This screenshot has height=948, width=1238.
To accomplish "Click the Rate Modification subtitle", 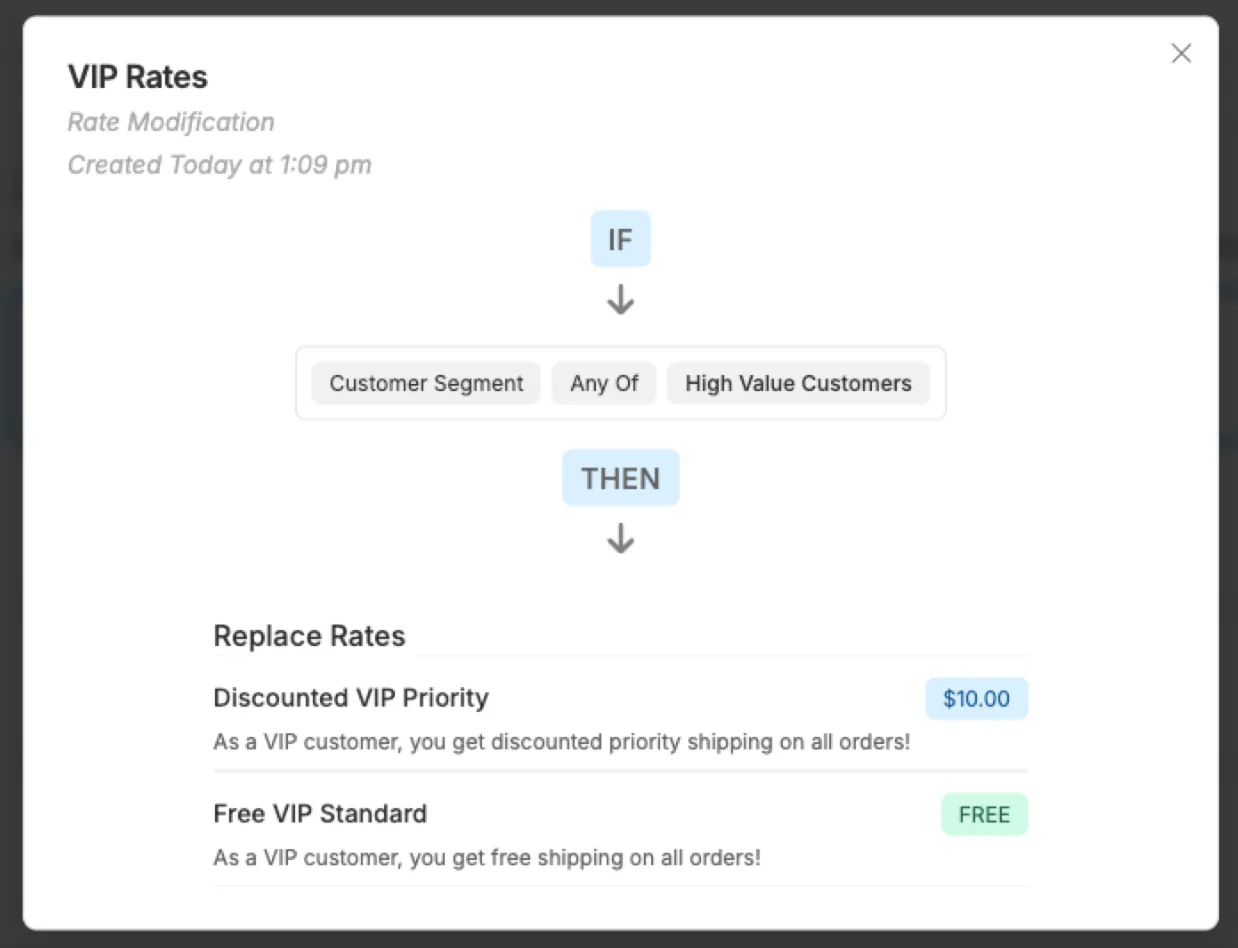I will [x=171, y=122].
